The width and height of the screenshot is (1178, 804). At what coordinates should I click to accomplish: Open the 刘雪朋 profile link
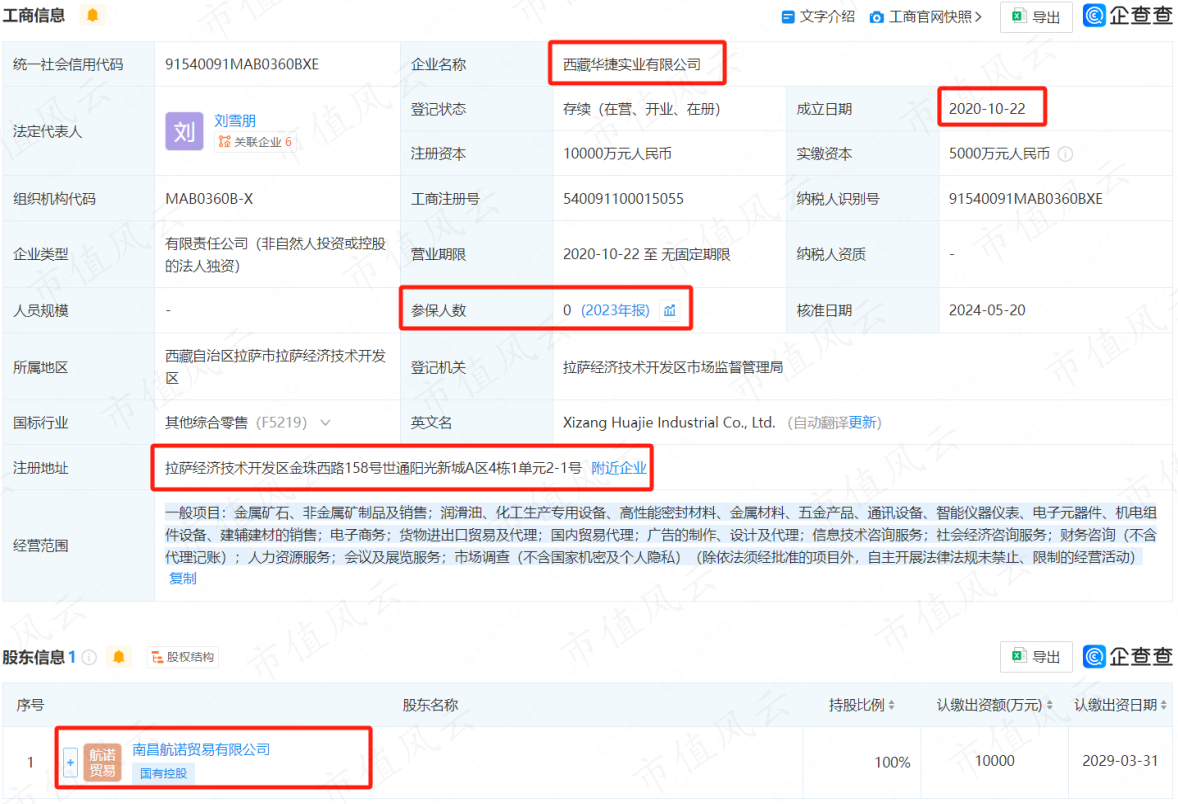pyautogui.click(x=235, y=120)
